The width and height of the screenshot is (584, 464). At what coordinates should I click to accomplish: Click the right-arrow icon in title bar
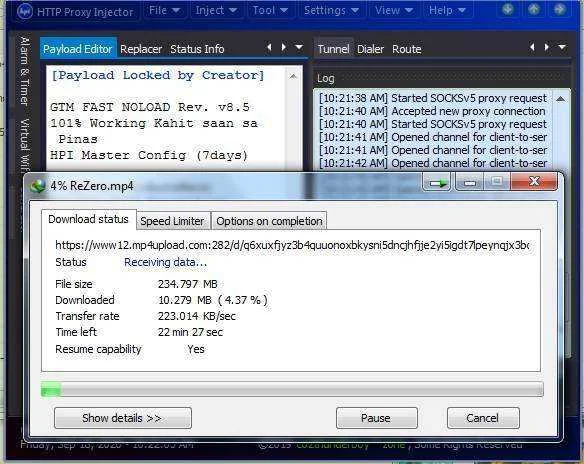click(559, 9)
